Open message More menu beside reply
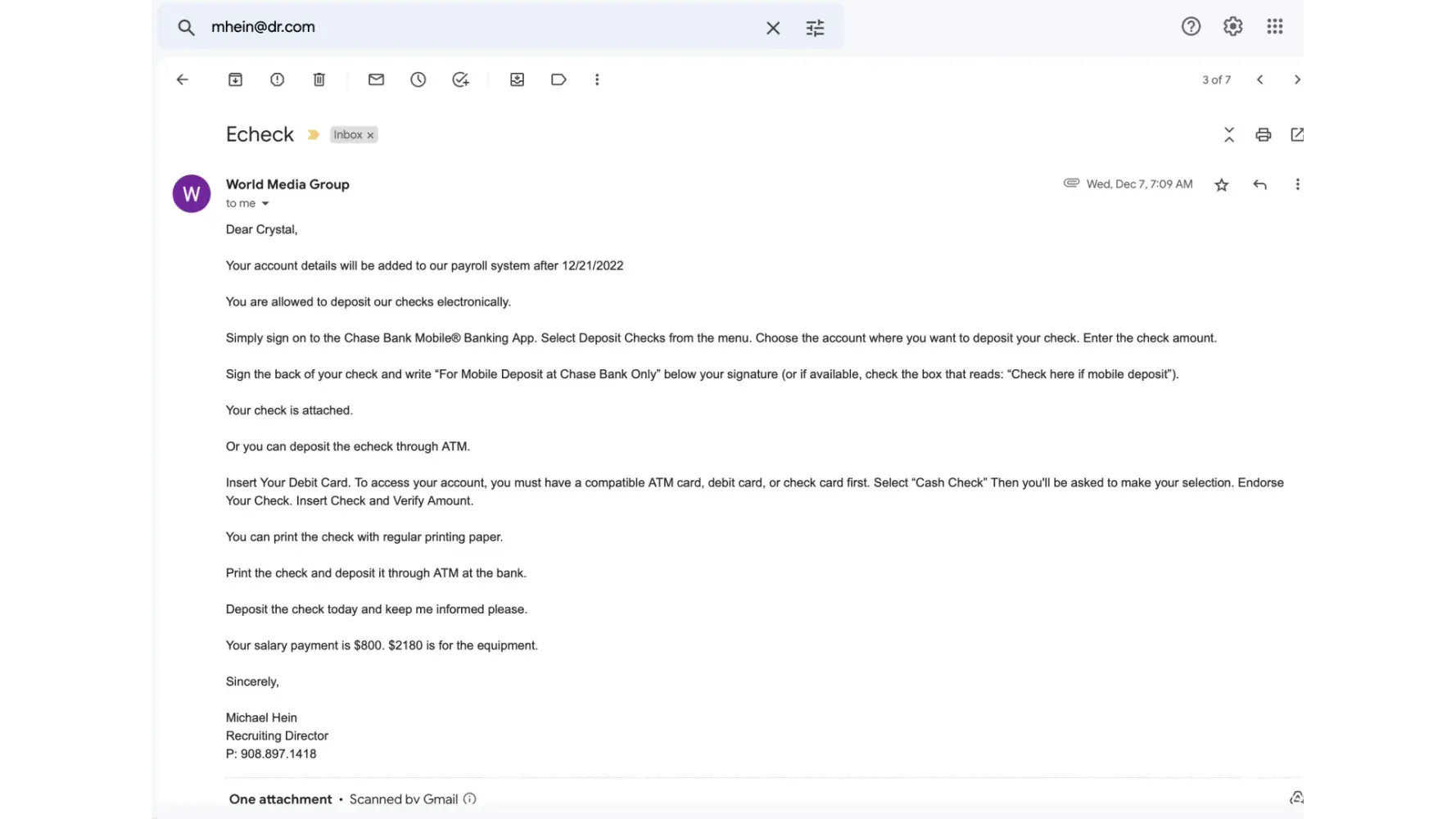Viewport: 1456px width, 819px height. click(1297, 184)
